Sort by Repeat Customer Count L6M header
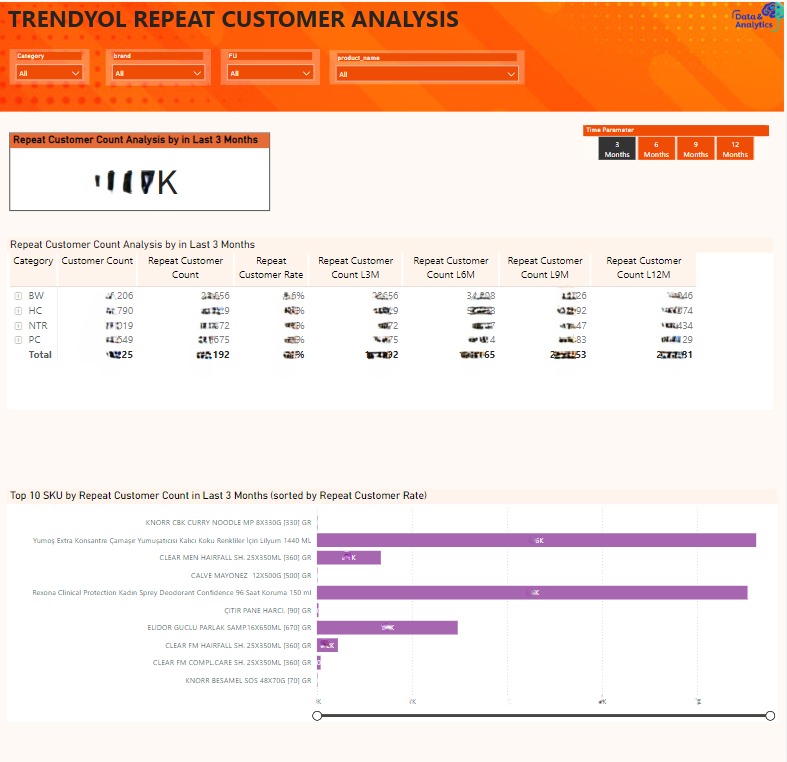This screenshot has height=762, width=787. pyautogui.click(x=451, y=268)
